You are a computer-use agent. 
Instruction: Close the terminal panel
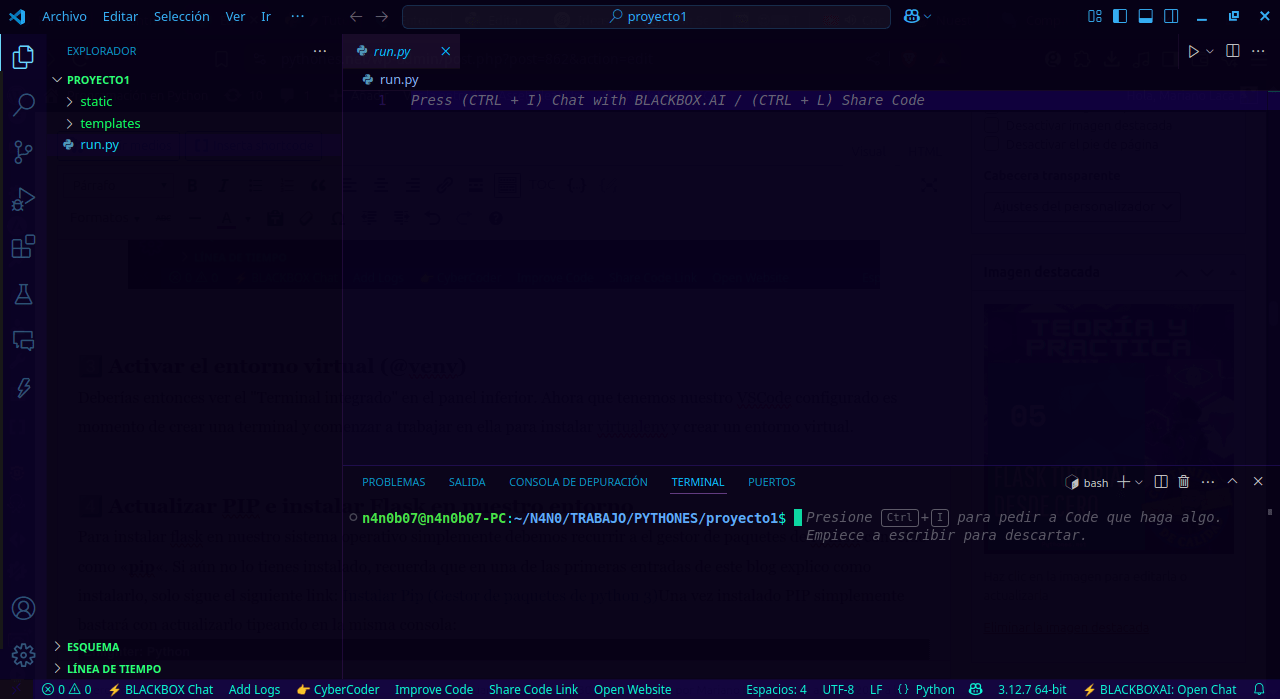click(x=1258, y=482)
